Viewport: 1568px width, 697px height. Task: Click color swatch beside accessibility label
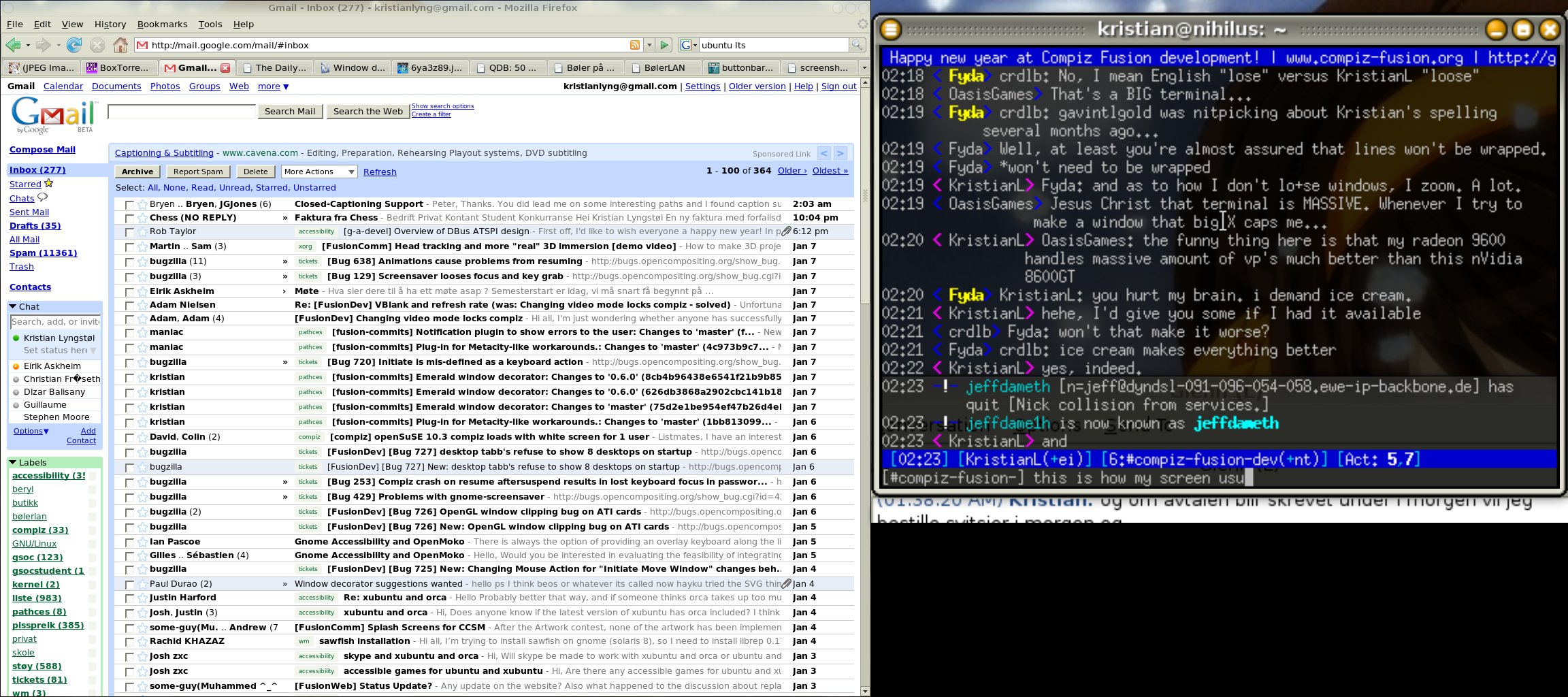tap(92, 476)
